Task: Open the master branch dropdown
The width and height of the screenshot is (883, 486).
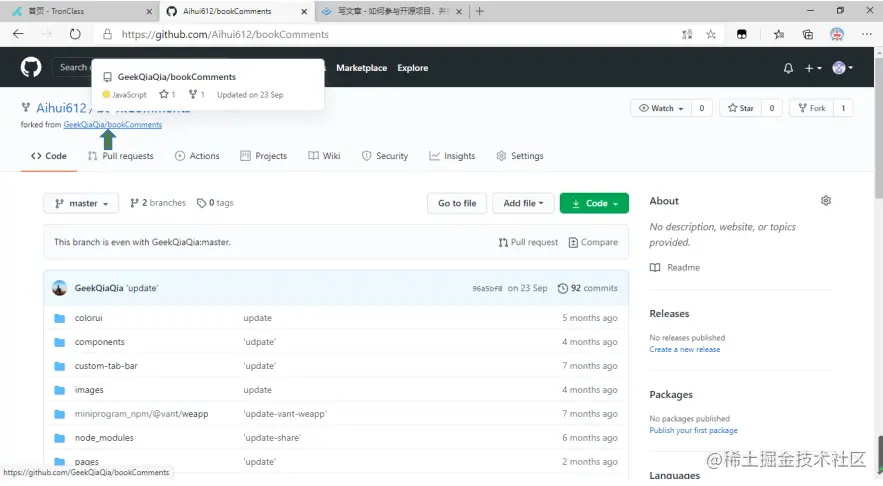Action: [81, 203]
